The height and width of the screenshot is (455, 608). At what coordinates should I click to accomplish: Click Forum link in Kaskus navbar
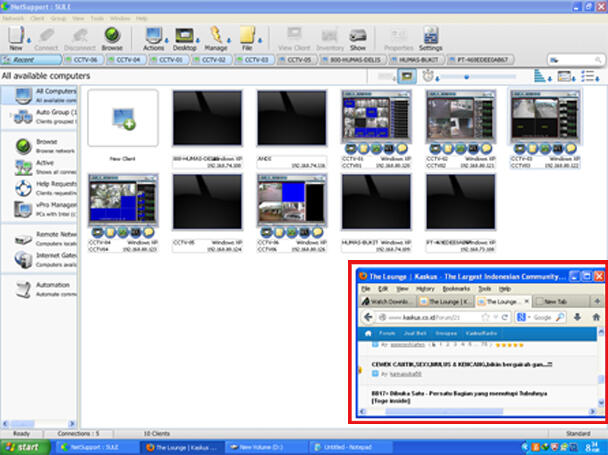tap(387, 333)
